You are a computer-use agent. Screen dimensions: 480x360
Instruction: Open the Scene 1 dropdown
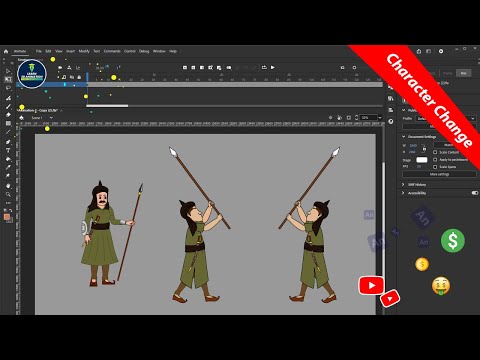click(51, 118)
